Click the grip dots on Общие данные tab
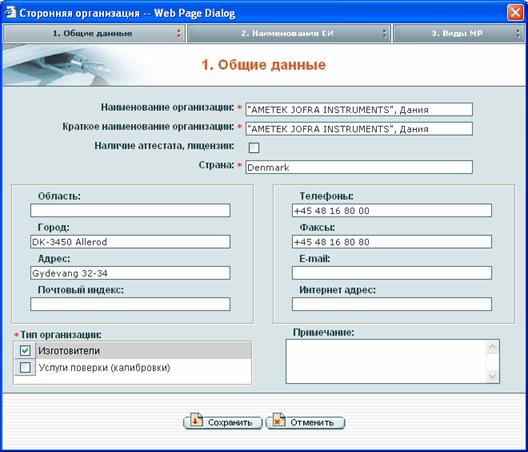The width and height of the screenshot is (528, 452). pyautogui.click(x=179, y=33)
